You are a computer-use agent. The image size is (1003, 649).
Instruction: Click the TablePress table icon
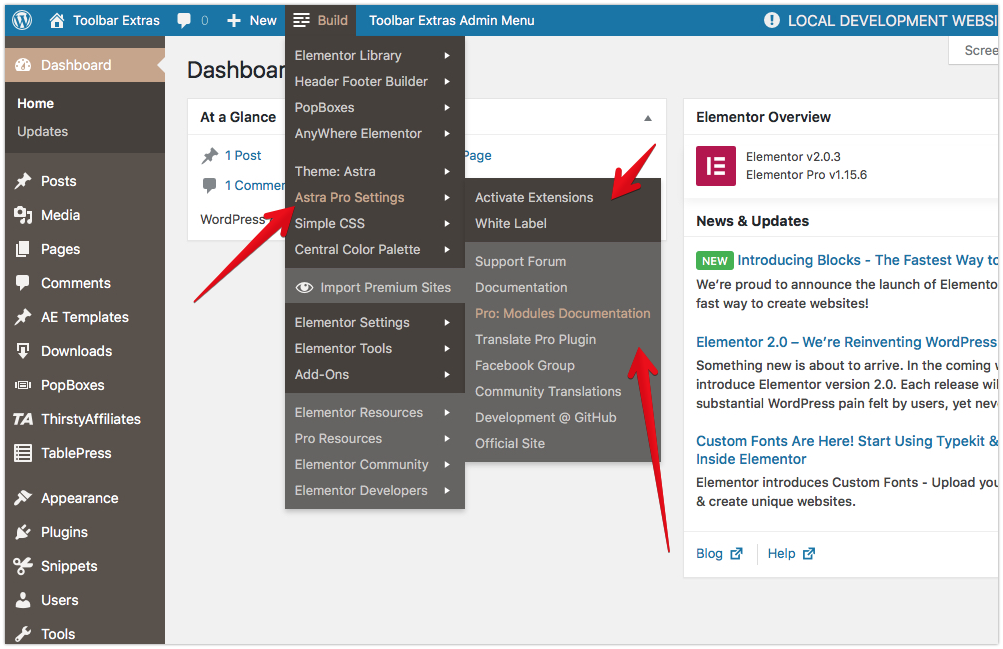[23, 453]
